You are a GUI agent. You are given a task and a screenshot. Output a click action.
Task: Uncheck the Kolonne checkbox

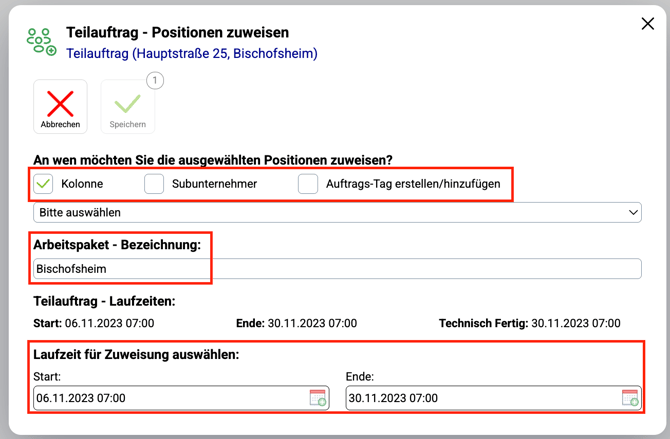[43, 184]
